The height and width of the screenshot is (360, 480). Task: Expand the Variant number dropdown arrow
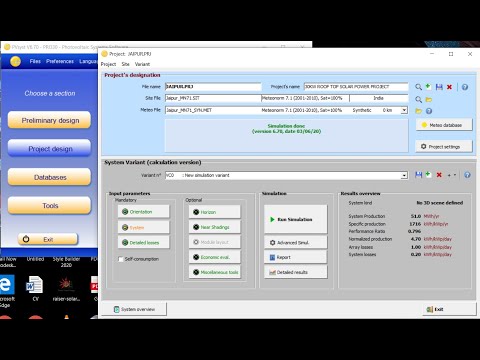(x=404, y=175)
